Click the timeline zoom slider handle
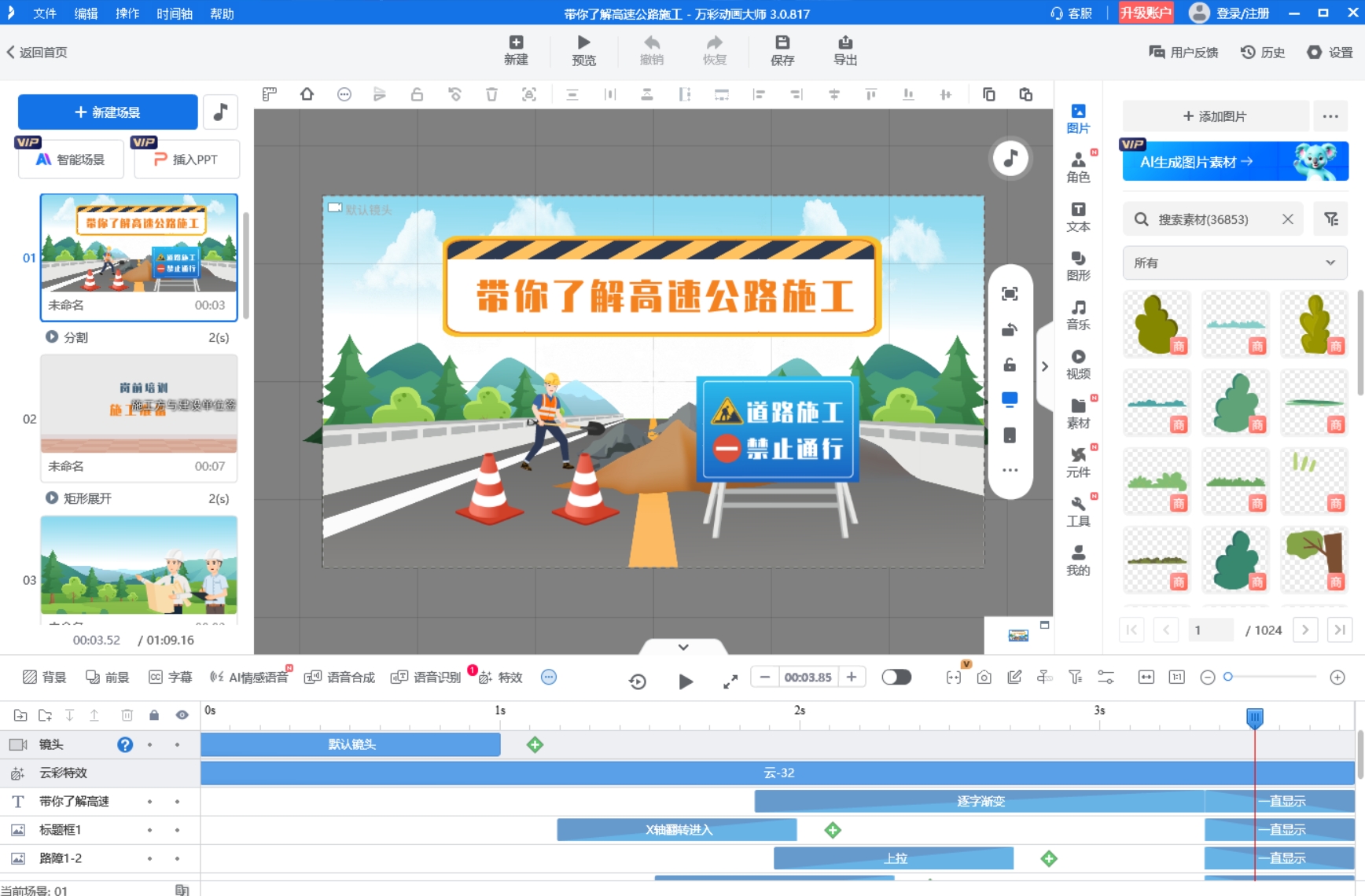This screenshot has height=896, width=1365. (x=1228, y=678)
